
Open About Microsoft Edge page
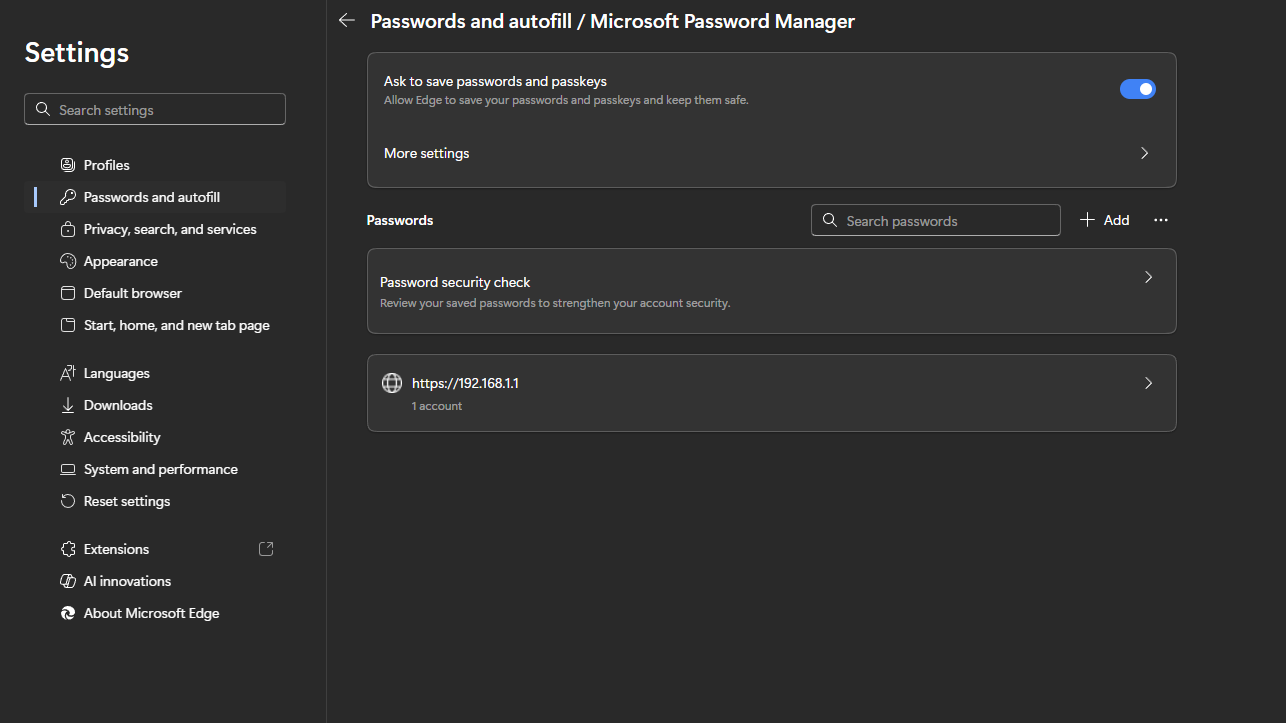155,613
